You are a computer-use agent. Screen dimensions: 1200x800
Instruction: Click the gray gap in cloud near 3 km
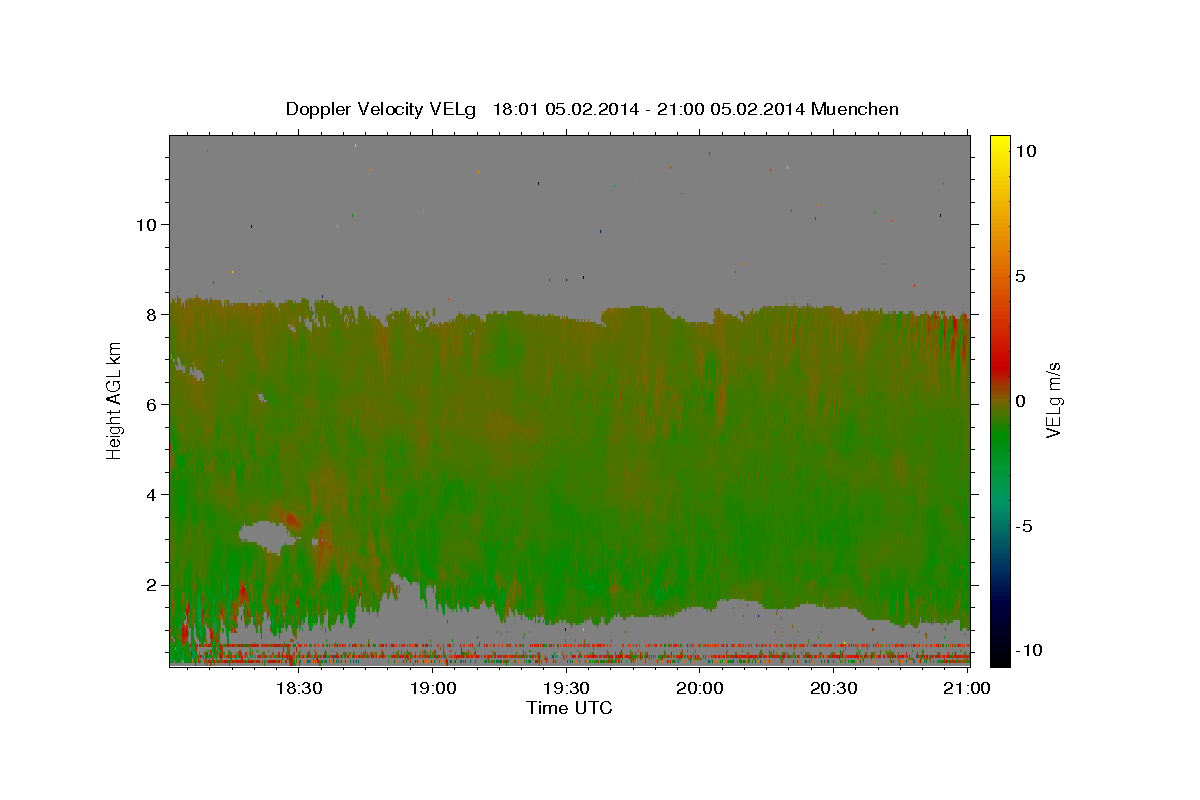(x=268, y=535)
